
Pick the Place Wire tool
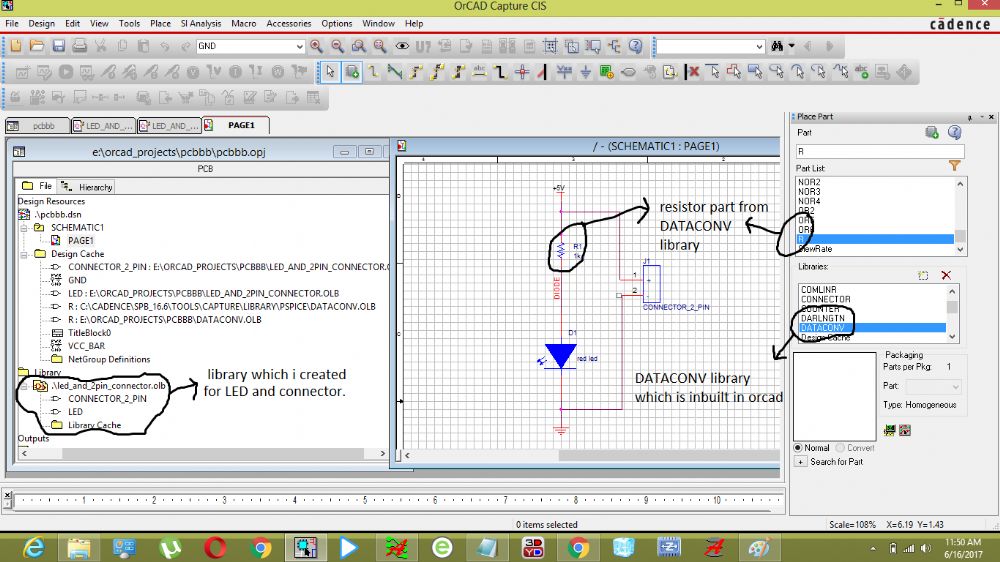pos(373,72)
